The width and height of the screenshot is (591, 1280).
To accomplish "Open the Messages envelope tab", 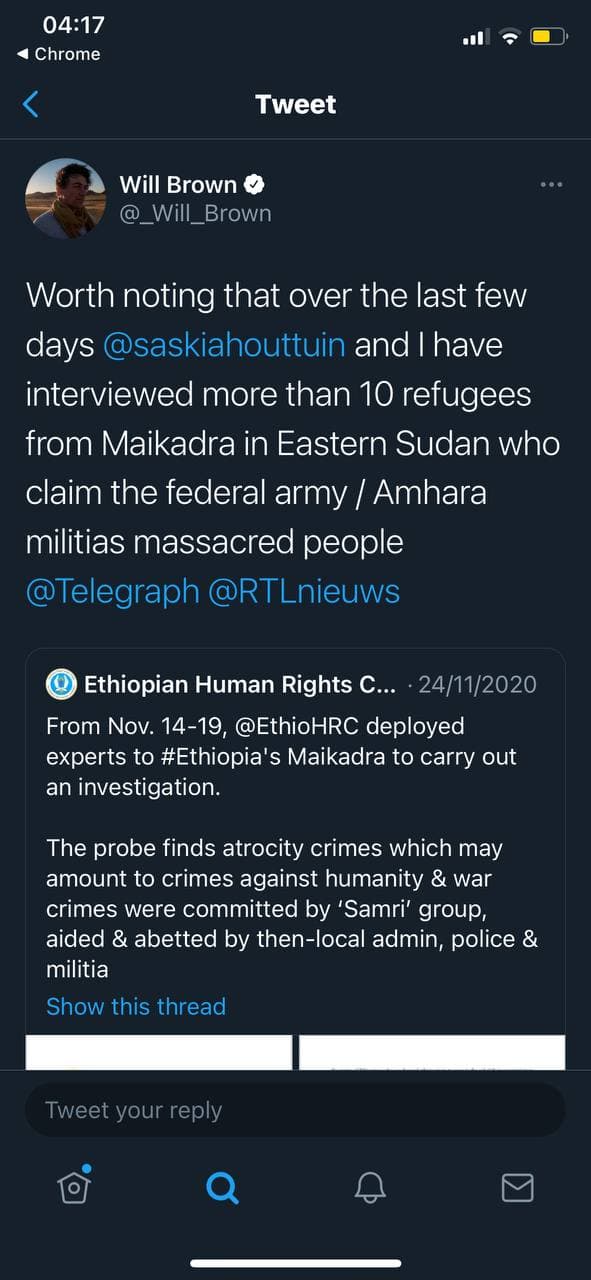I will [x=517, y=1187].
